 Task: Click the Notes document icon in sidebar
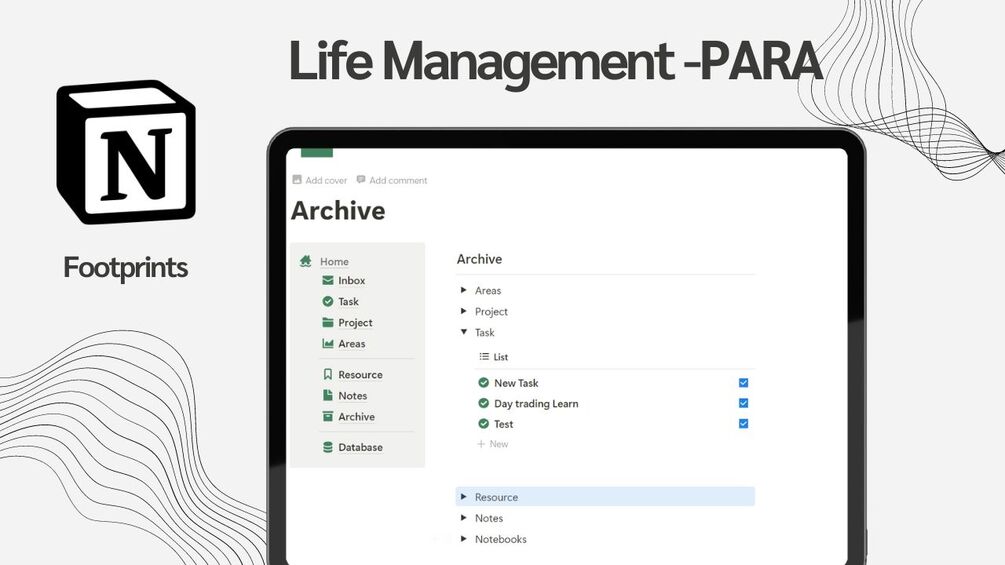tap(328, 395)
